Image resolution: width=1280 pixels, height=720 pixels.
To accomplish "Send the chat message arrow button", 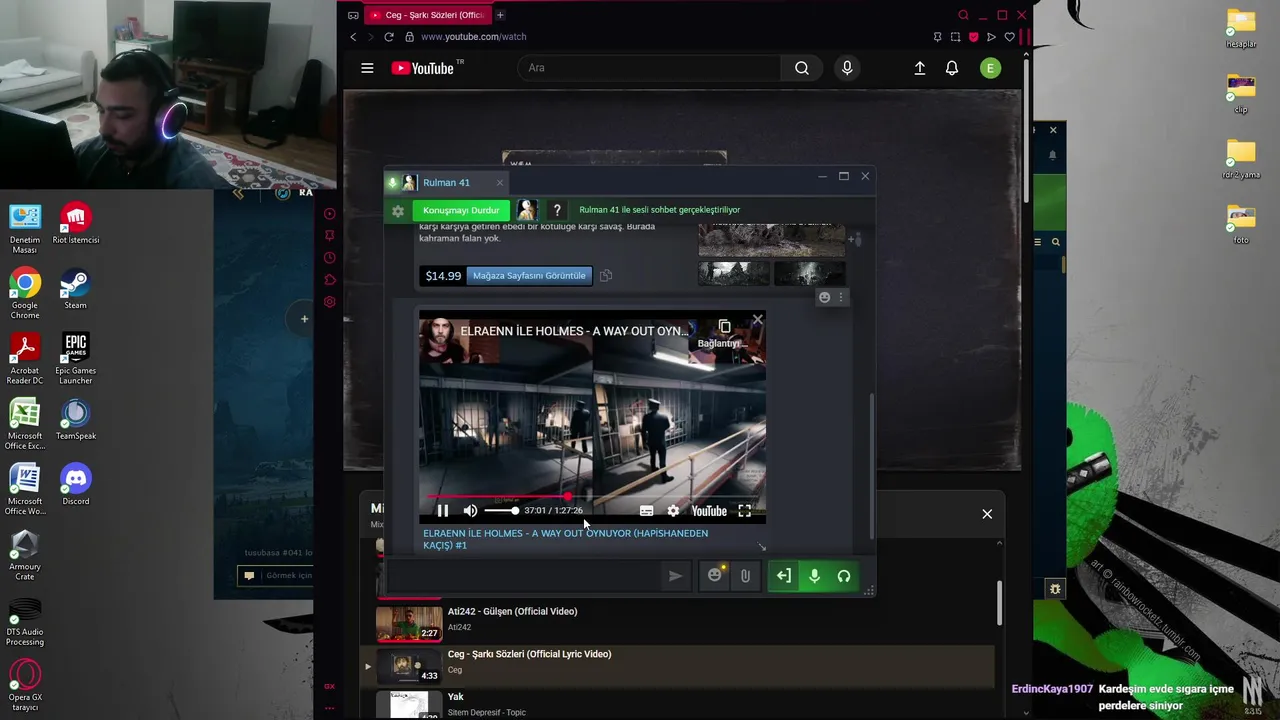I will tap(675, 576).
